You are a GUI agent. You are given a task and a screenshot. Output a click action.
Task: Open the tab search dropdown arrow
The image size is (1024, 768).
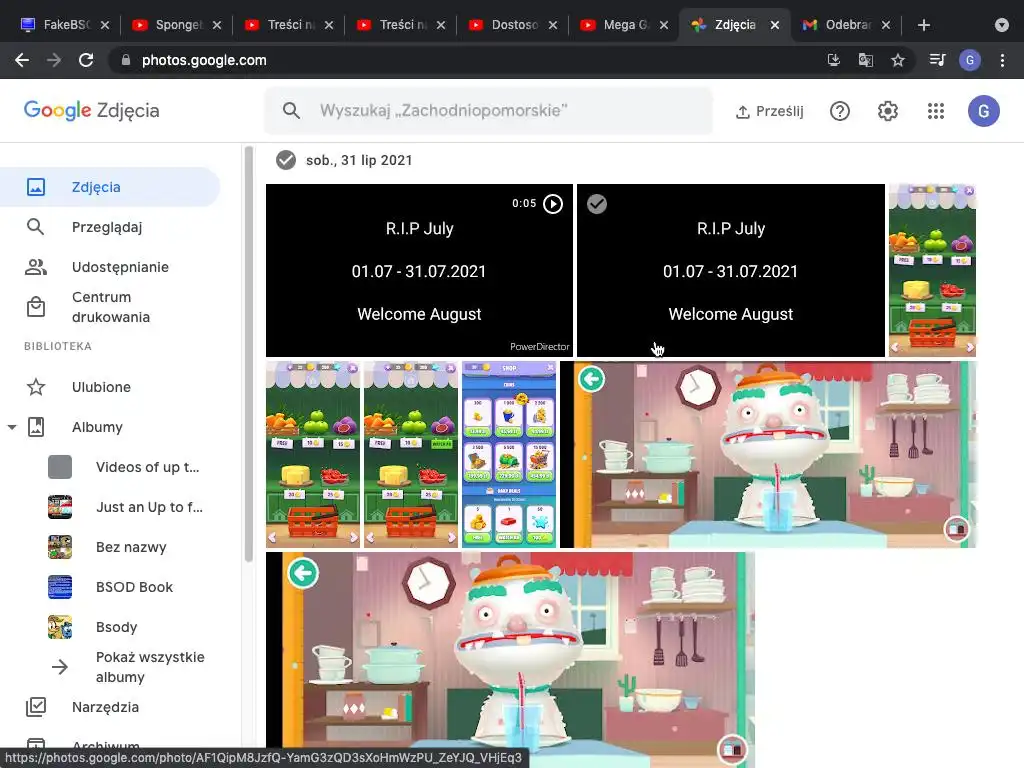coord(1002,25)
